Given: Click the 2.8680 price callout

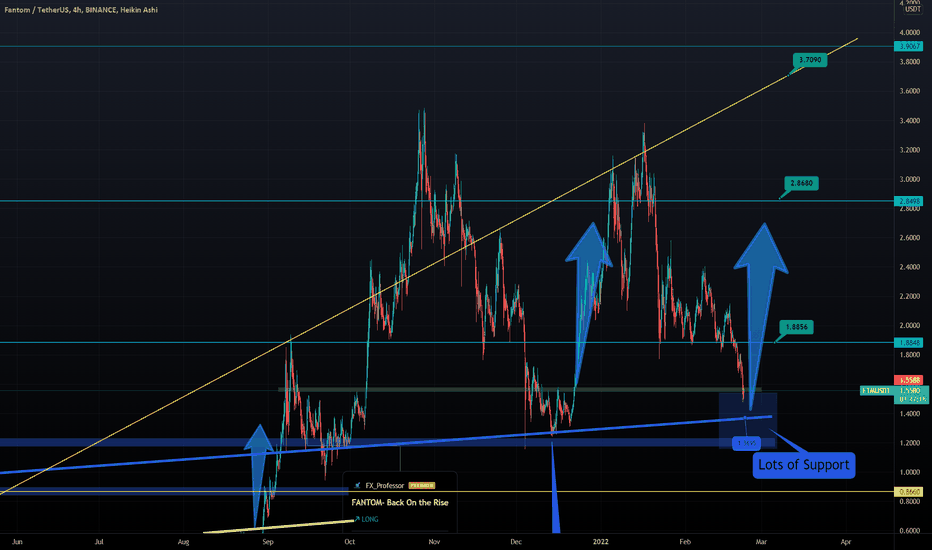Looking at the screenshot, I should (801, 183).
